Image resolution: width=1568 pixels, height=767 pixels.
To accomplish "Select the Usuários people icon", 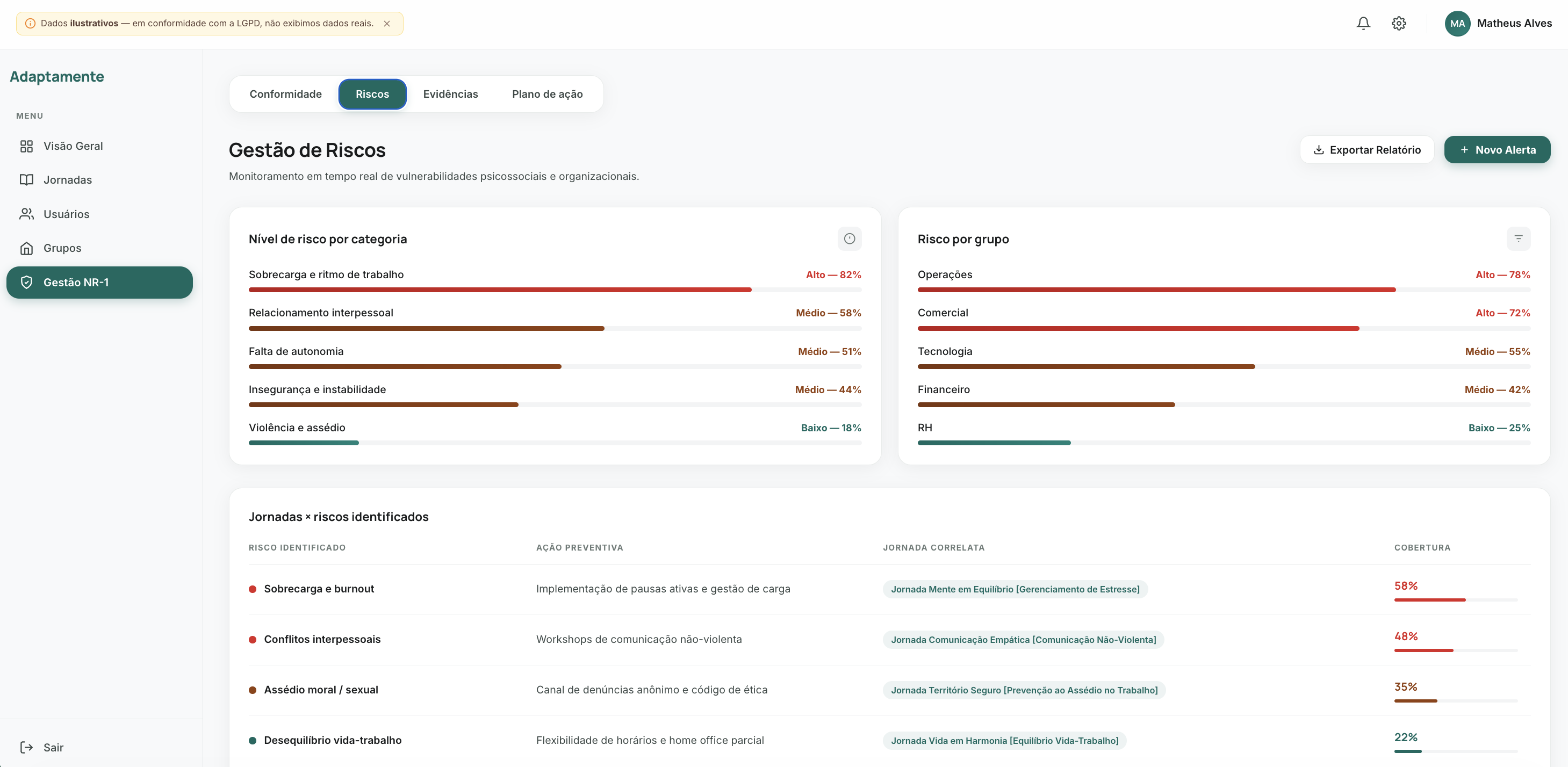I will click(x=26, y=214).
